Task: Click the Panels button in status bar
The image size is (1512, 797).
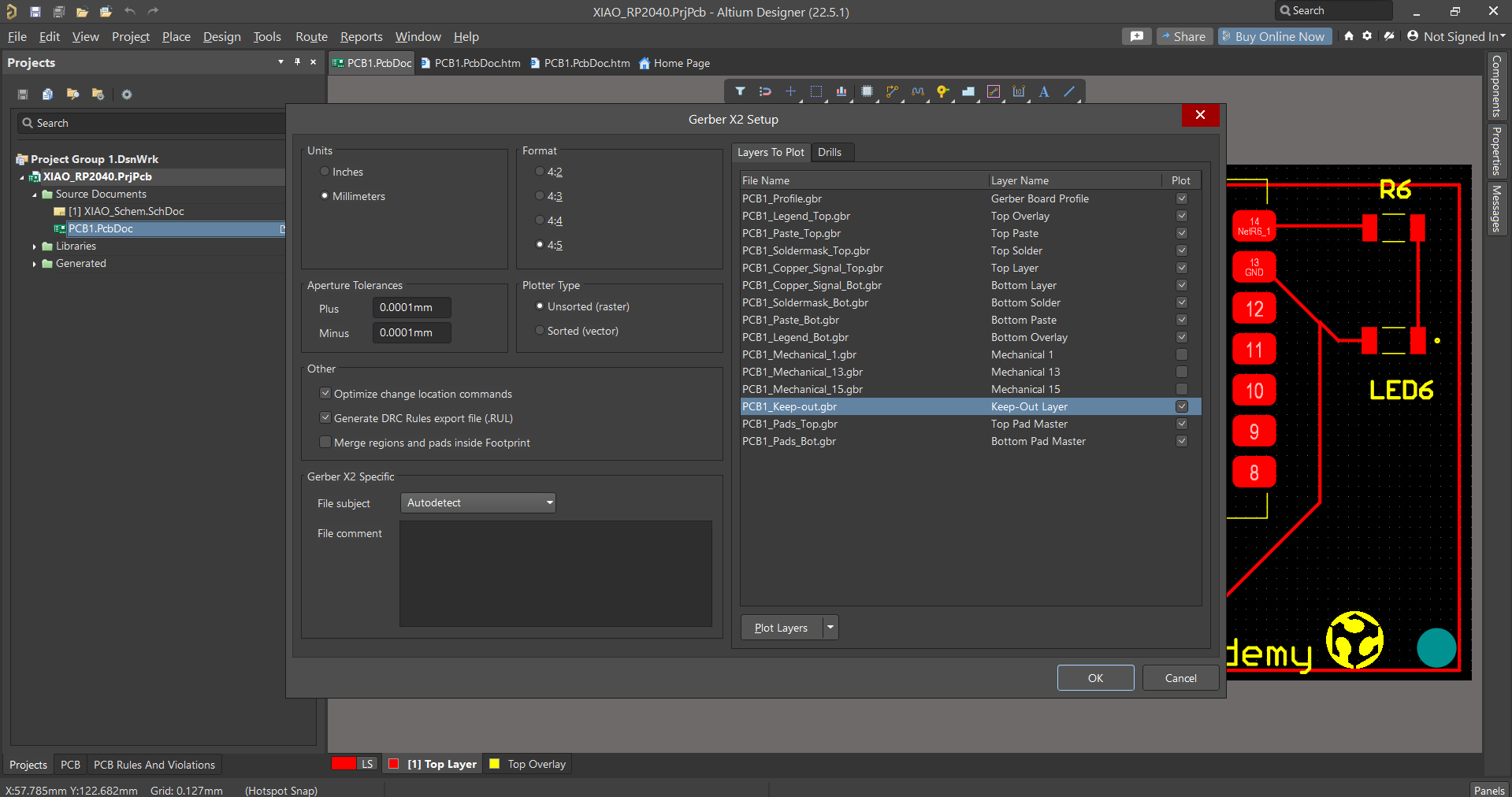Action: coord(1489,790)
